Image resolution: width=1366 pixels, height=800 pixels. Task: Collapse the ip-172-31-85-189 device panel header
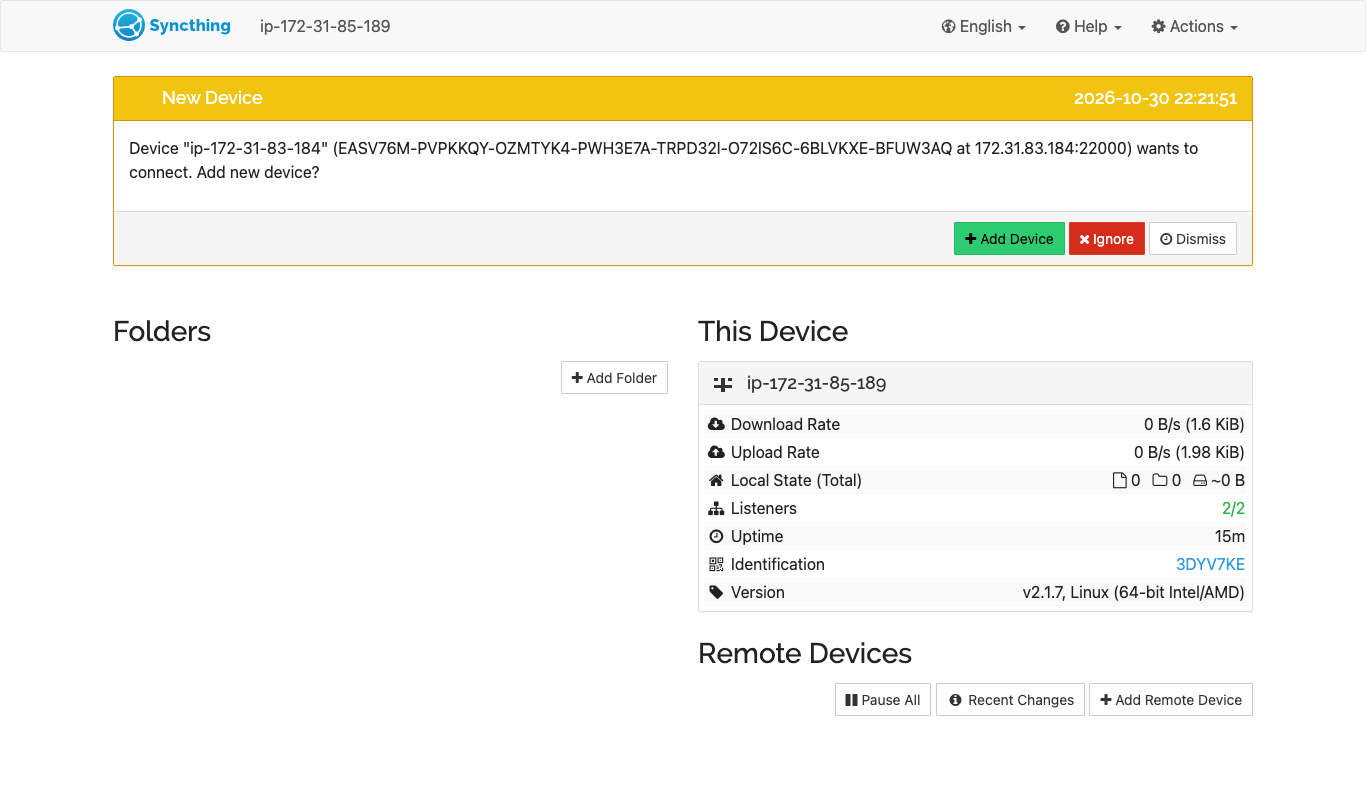click(x=975, y=383)
